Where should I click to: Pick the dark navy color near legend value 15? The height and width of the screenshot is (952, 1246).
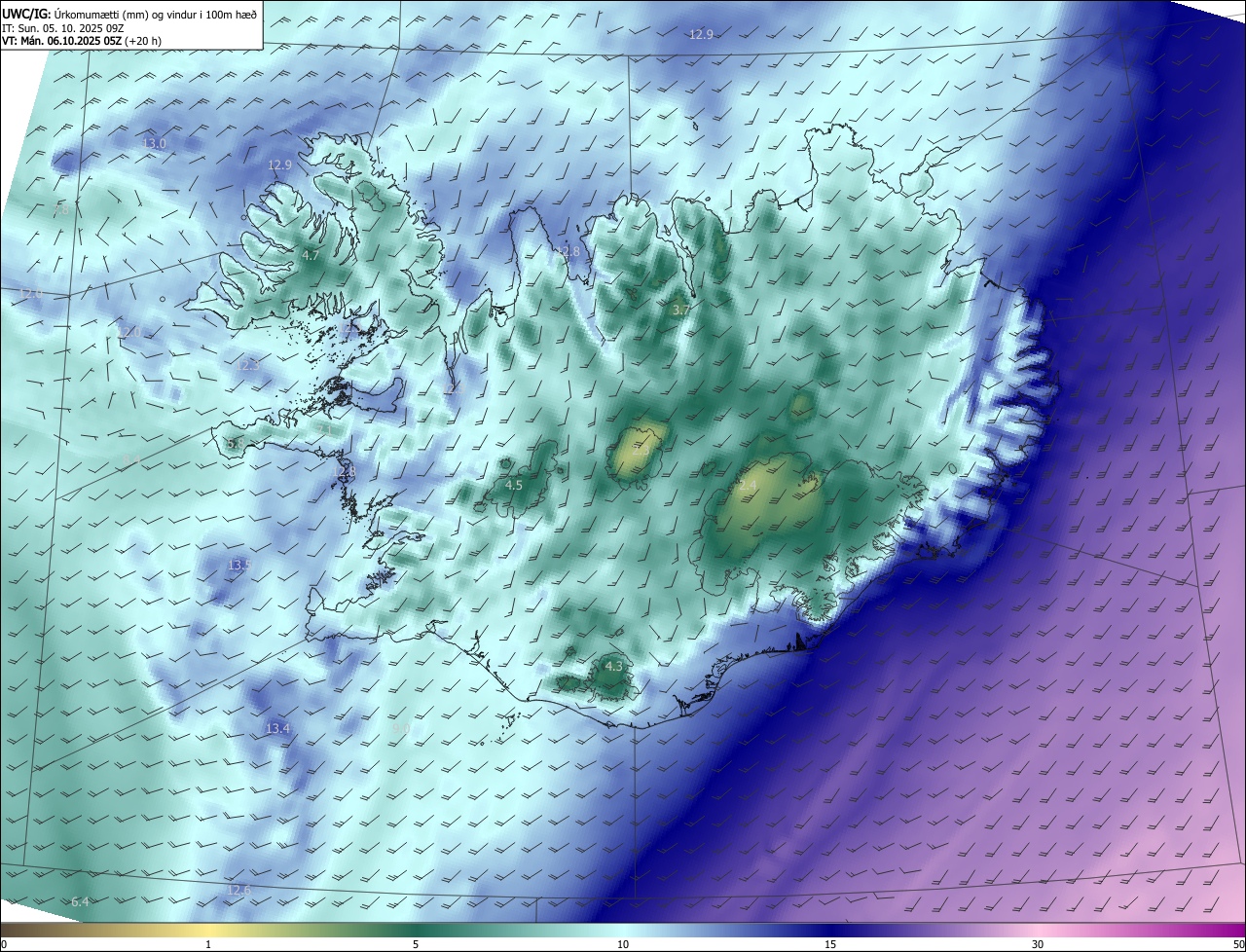pyautogui.click(x=830, y=930)
